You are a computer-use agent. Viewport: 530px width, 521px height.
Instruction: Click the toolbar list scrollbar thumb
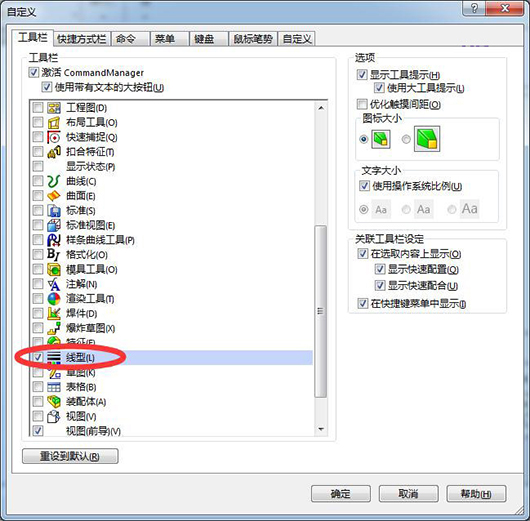click(x=320, y=311)
